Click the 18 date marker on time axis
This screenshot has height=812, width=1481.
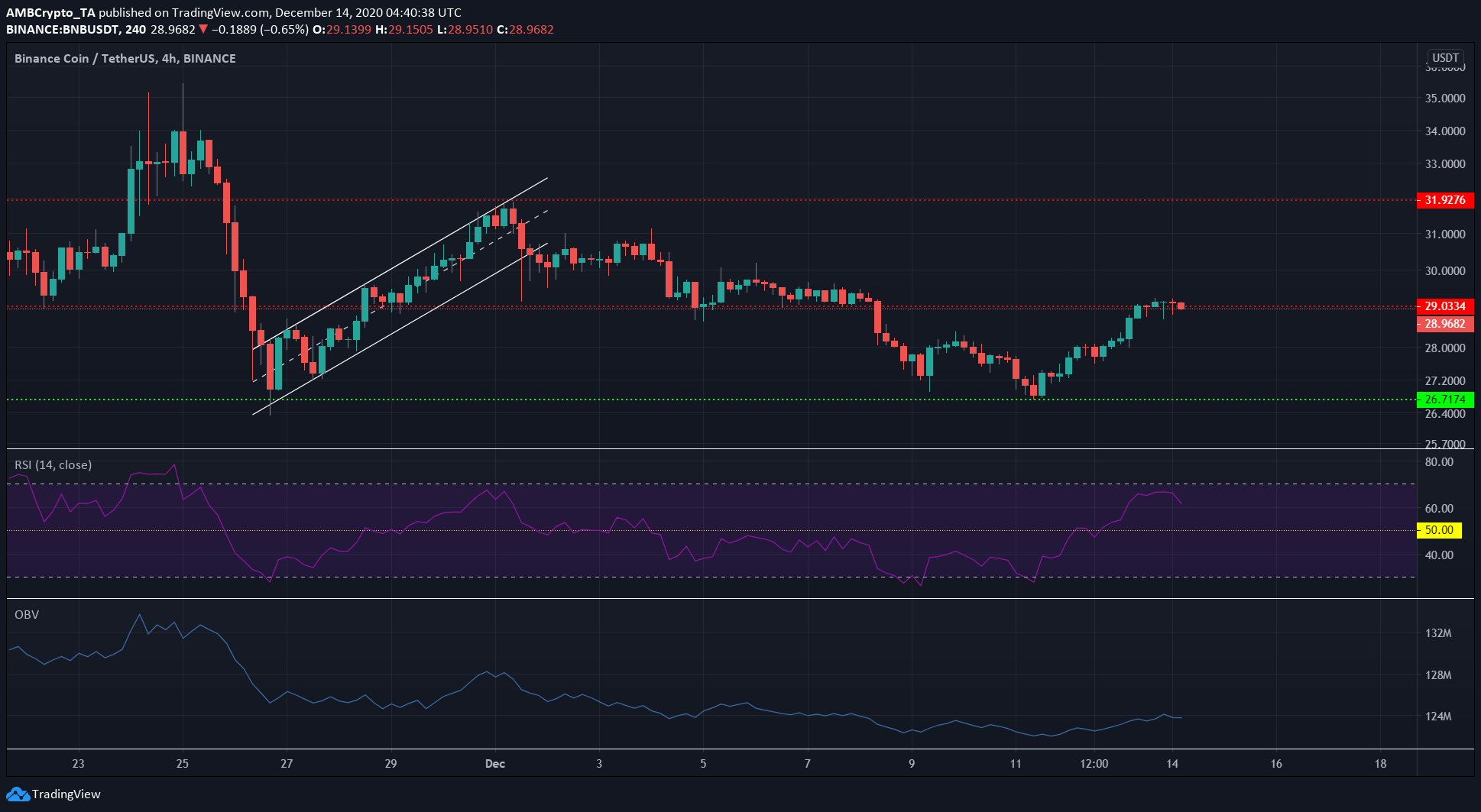(x=1380, y=764)
